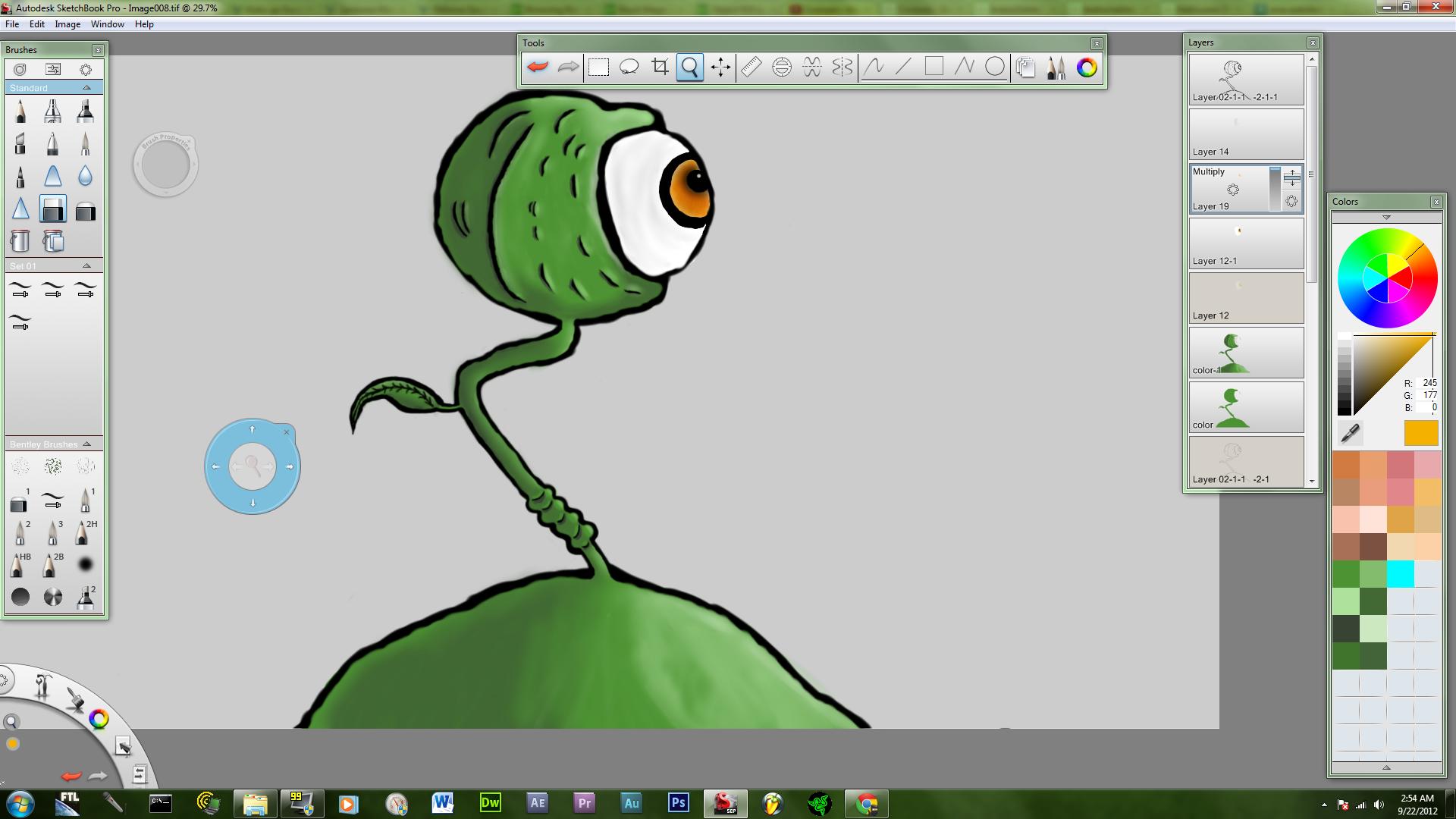Select the water drop Smear brush
Viewport: 1456px width, 819px height.
point(85,176)
